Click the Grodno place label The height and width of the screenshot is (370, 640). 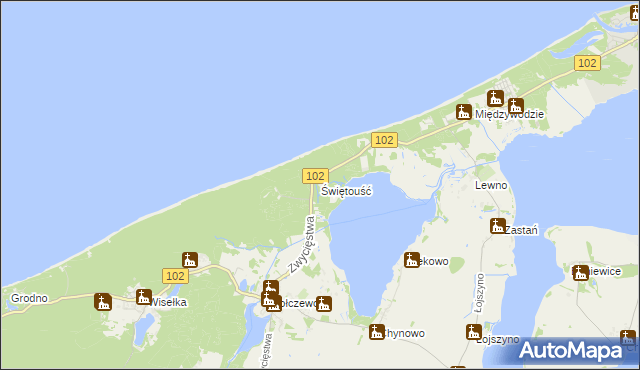click(29, 298)
